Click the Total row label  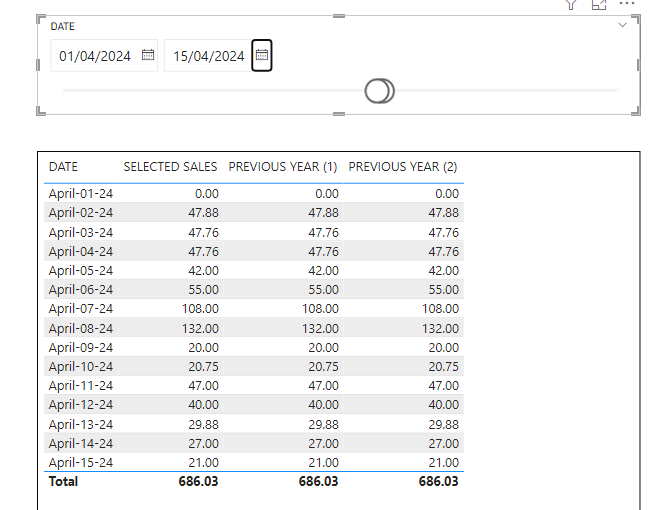[63, 481]
